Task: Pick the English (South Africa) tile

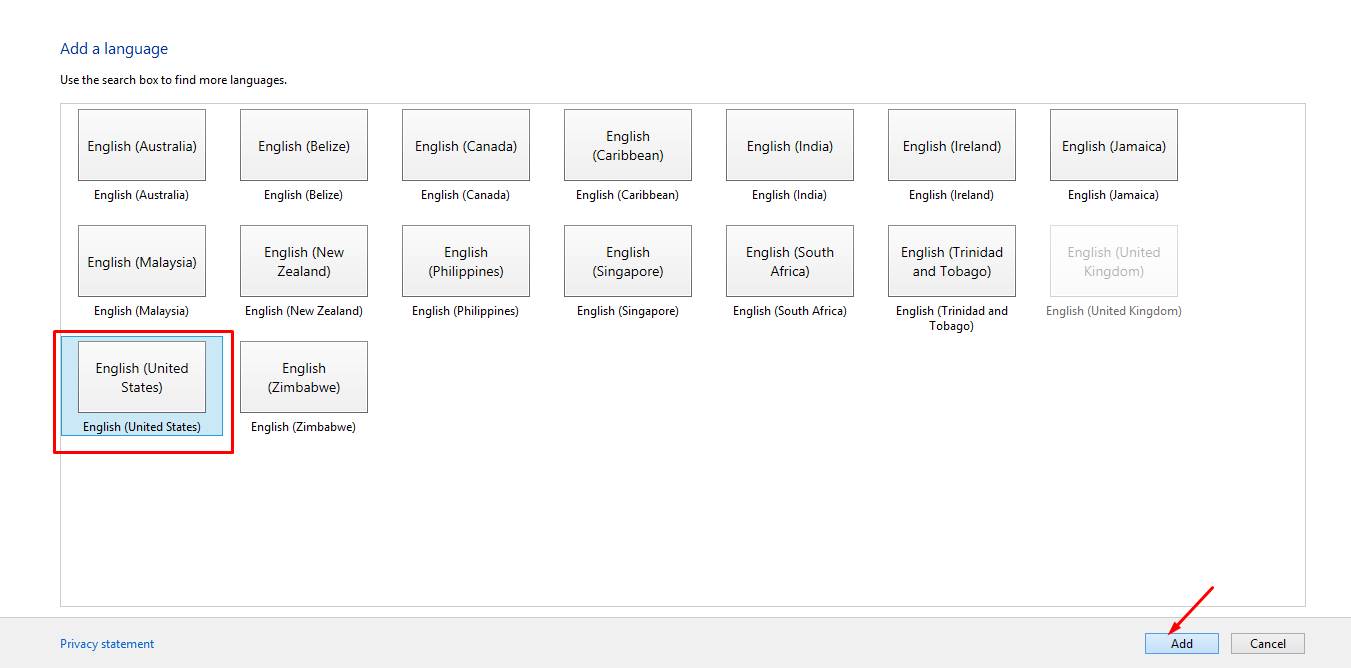Action: point(790,262)
